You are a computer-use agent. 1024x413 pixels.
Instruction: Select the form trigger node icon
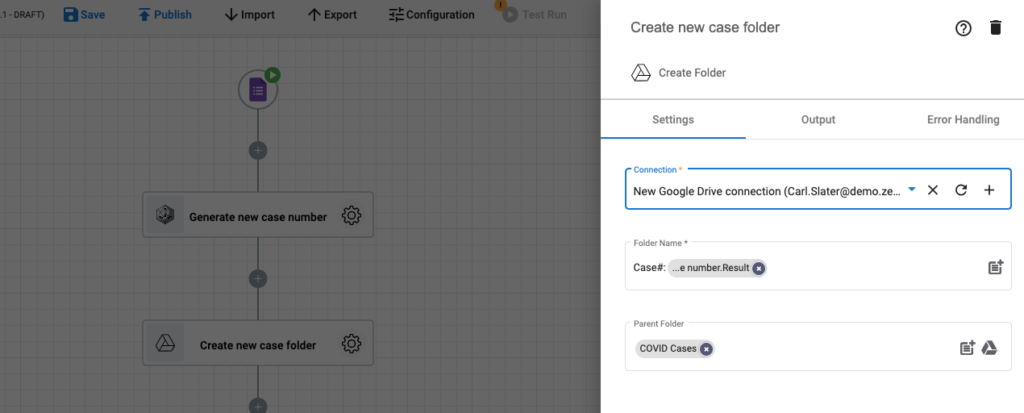258,90
